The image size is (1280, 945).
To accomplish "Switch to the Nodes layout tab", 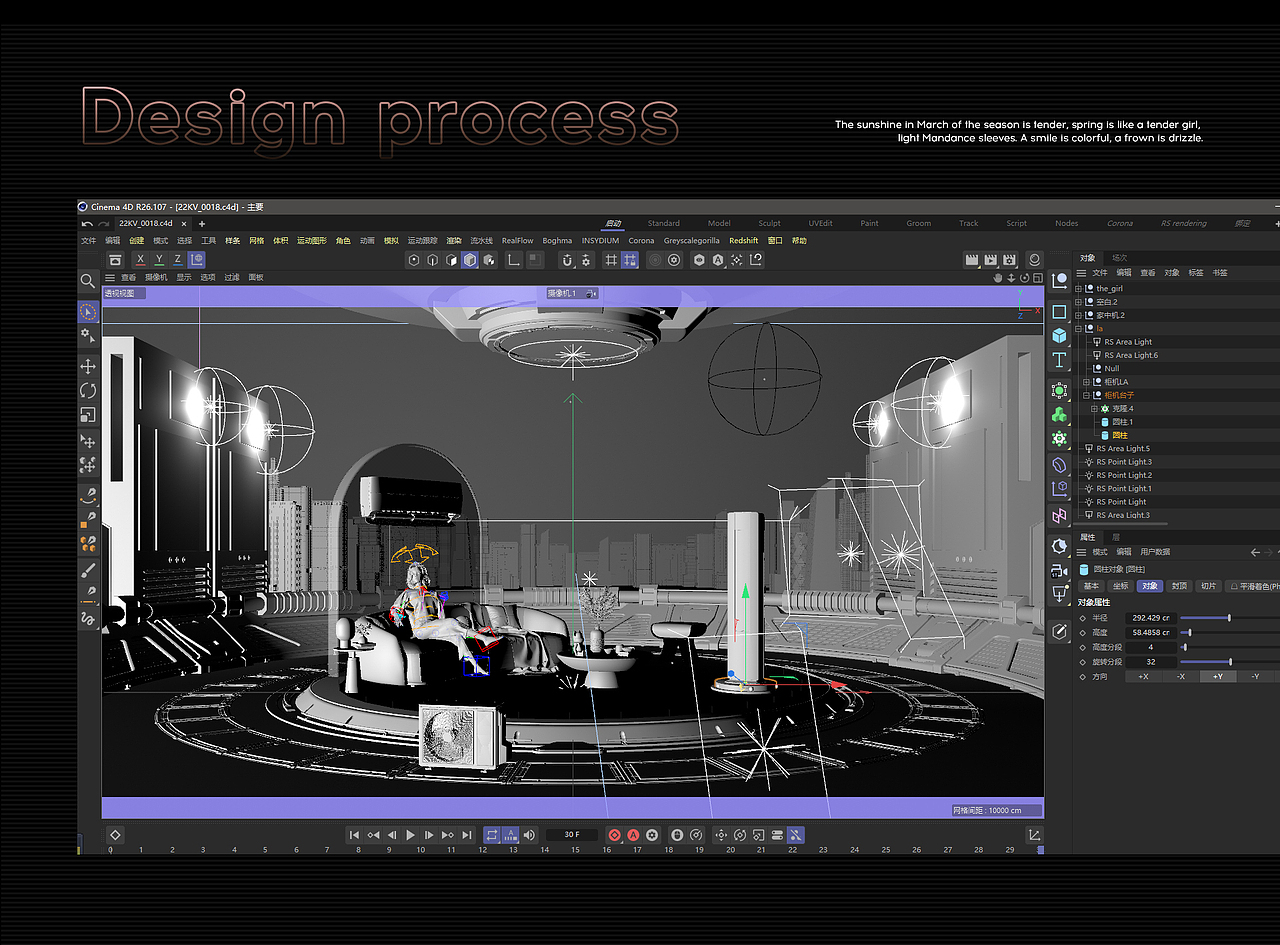I will point(1067,224).
